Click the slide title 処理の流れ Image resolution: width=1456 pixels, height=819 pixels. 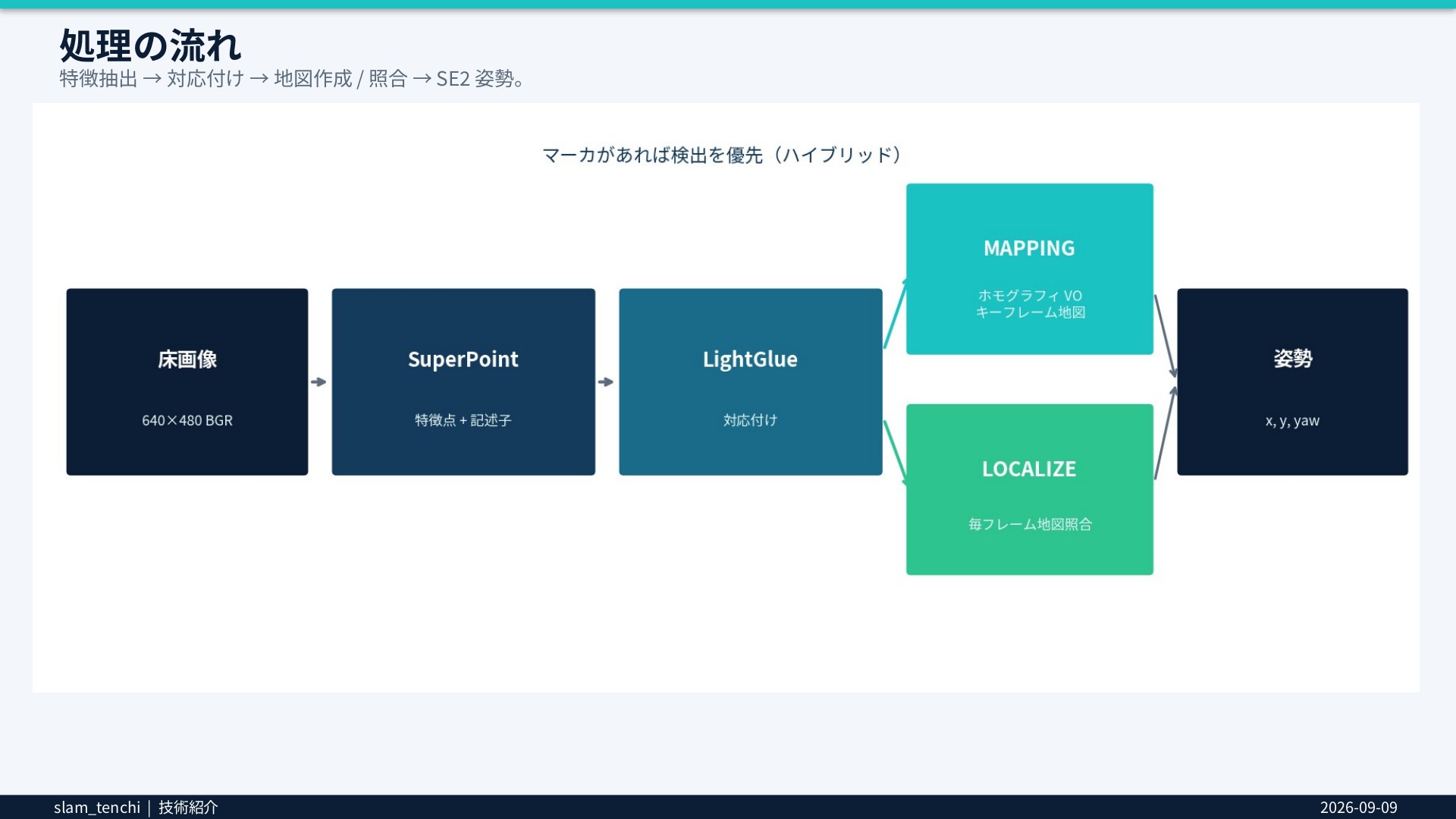(150, 46)
